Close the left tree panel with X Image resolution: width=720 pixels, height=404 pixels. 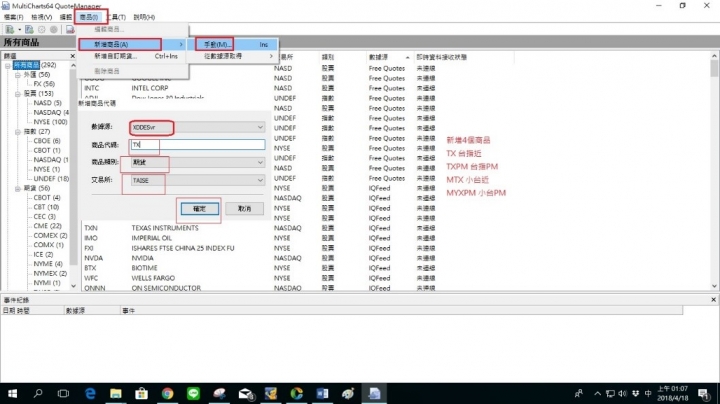pos(72,56)
